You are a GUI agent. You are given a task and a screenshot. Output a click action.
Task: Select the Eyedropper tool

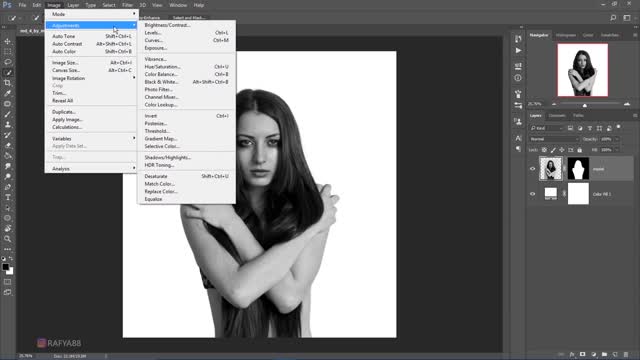[x=7, y=93]
